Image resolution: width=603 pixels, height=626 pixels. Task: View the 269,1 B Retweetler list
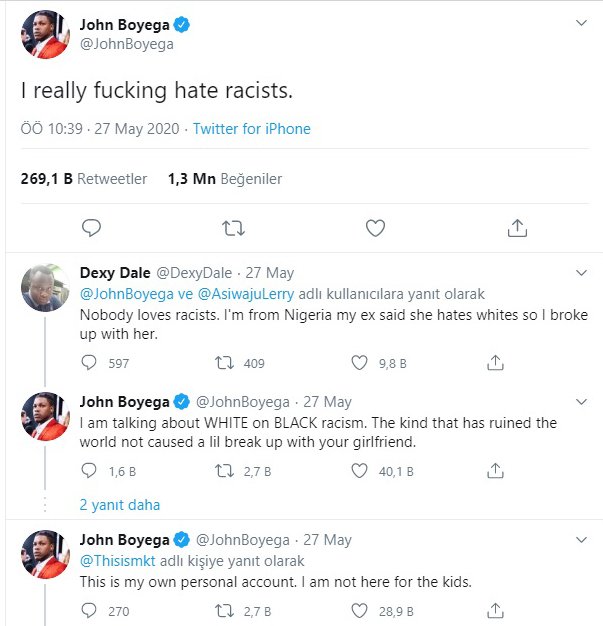coord(84,179)
